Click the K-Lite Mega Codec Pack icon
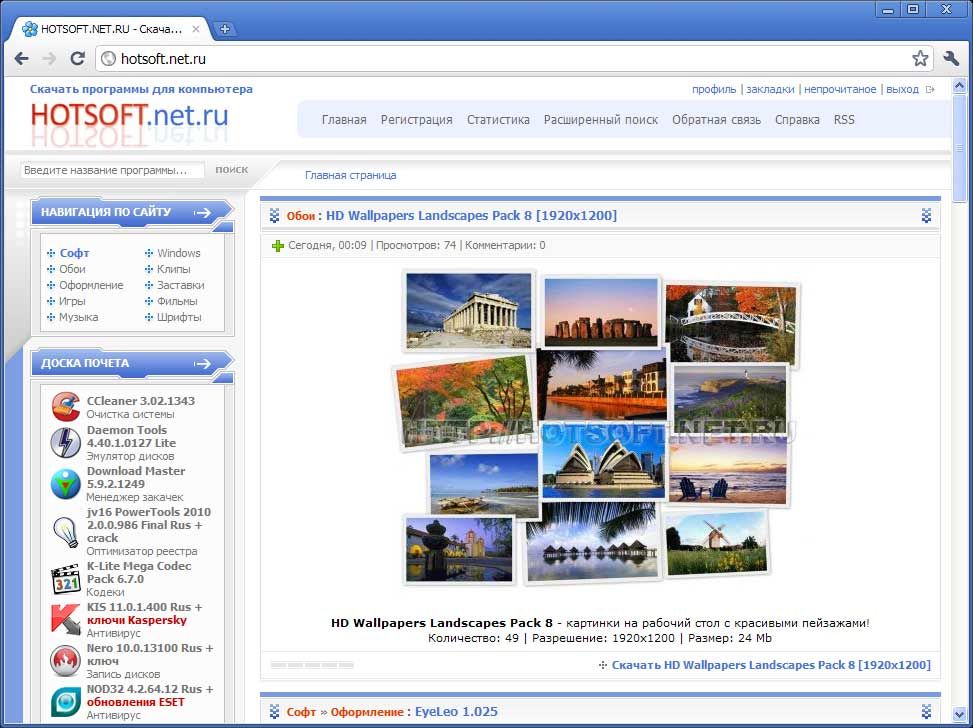 coord(66,579)
